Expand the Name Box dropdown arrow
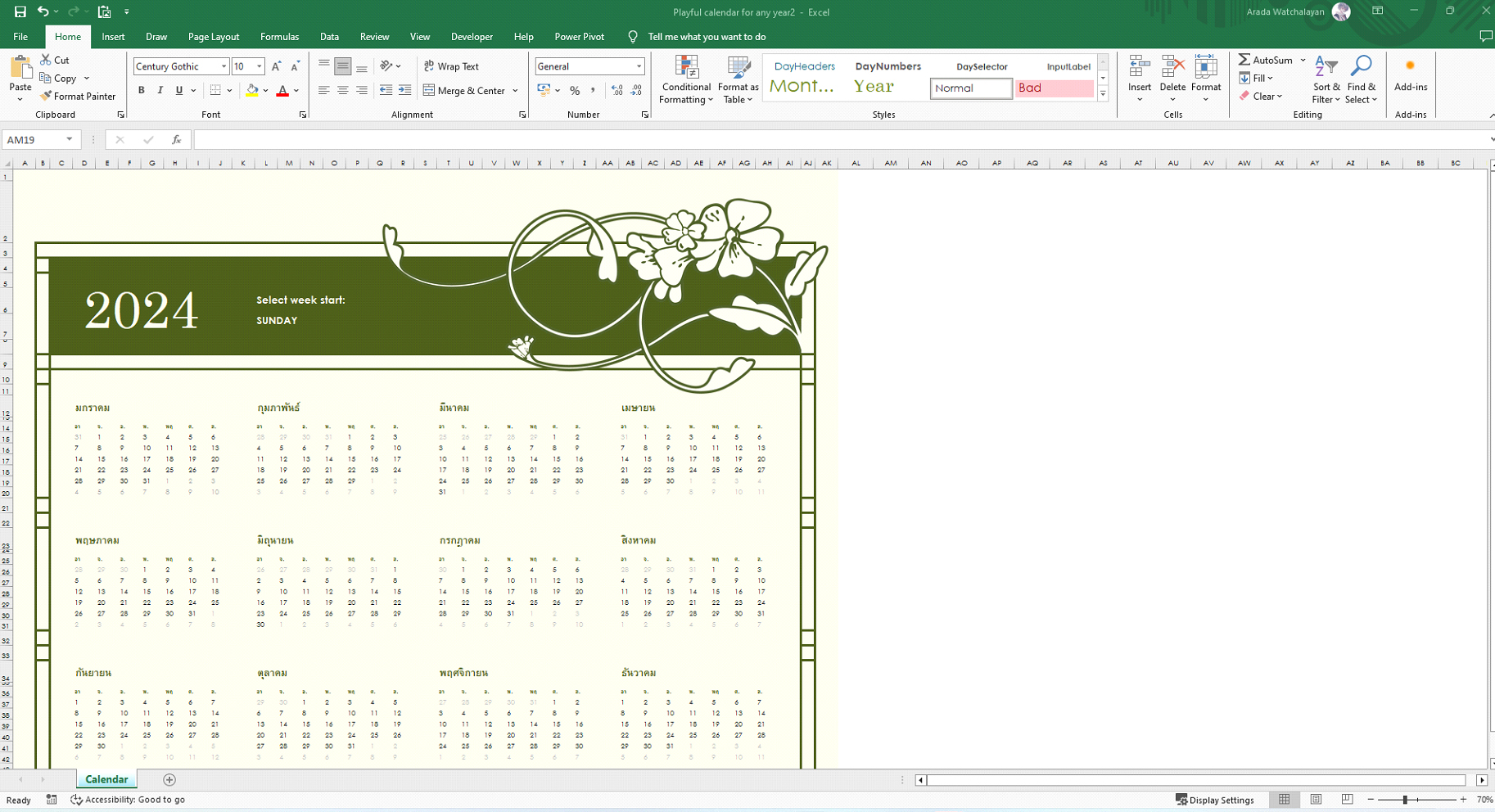This screenshot has height=812, width=1495. (x=70, y=140)
